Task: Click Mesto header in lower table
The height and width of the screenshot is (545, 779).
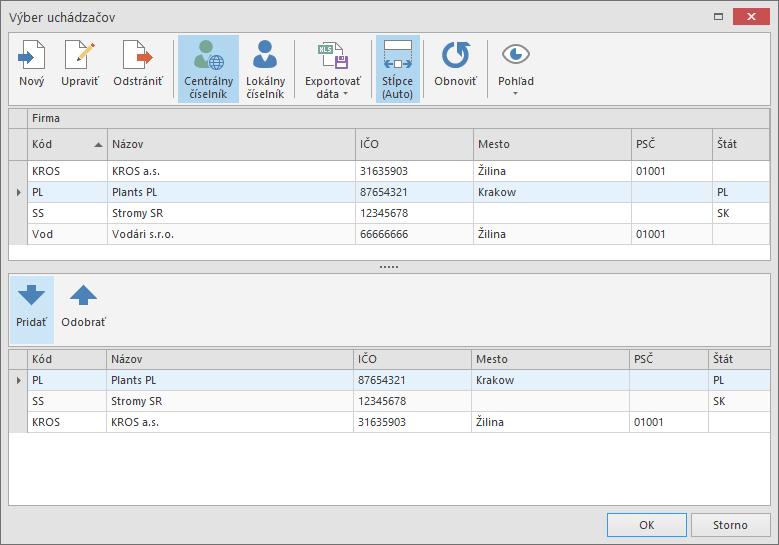Action: point(550,359)
